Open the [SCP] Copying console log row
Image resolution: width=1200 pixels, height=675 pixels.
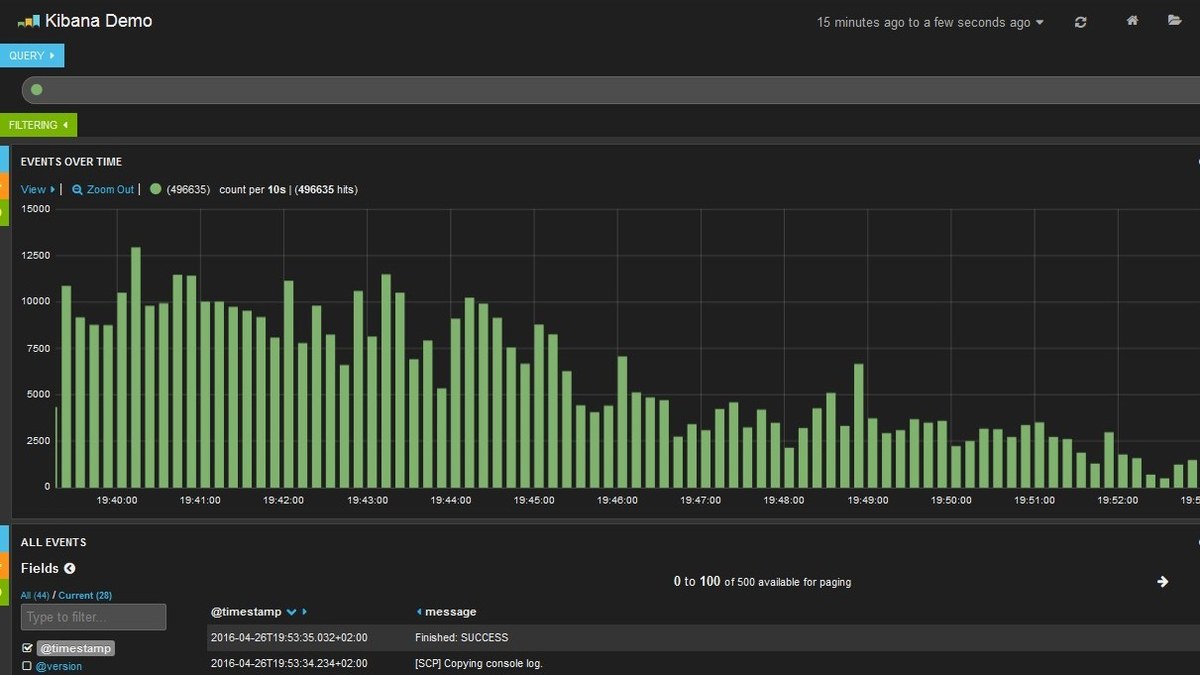pyautogui.click(x=703, y=663)
